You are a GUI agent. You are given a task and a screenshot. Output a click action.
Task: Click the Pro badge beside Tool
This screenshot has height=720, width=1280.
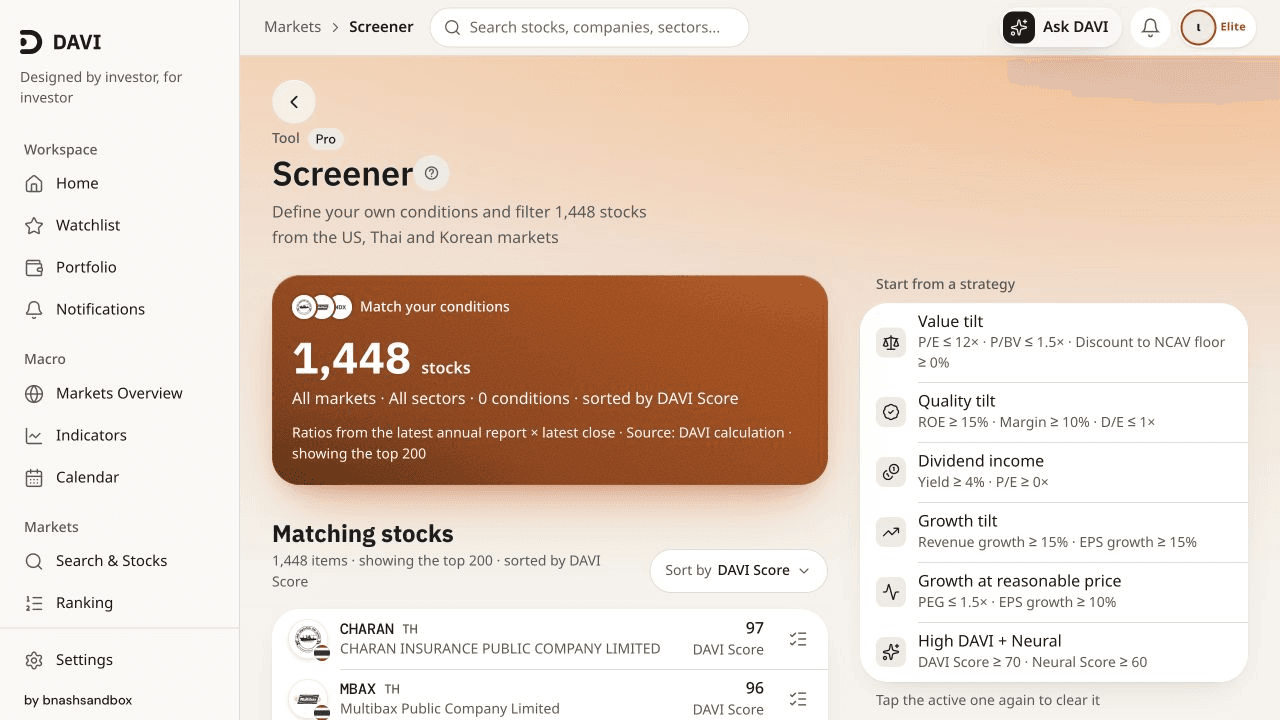(x=326, y=139)
